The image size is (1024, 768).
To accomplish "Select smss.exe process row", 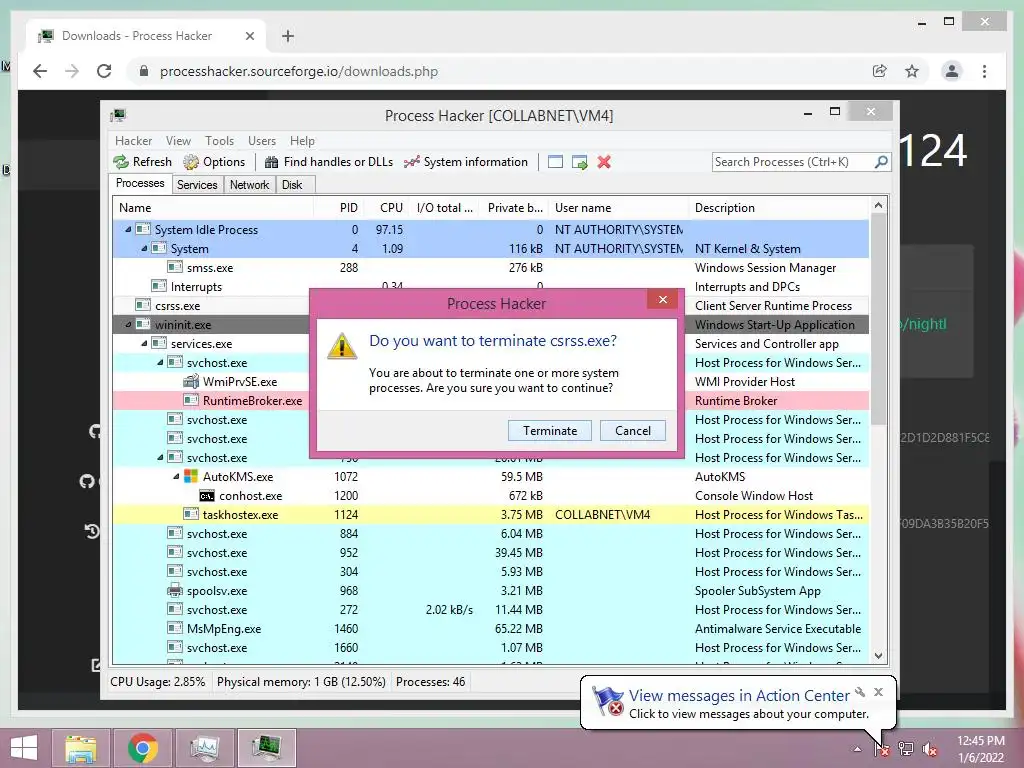I will coord(490,268).
